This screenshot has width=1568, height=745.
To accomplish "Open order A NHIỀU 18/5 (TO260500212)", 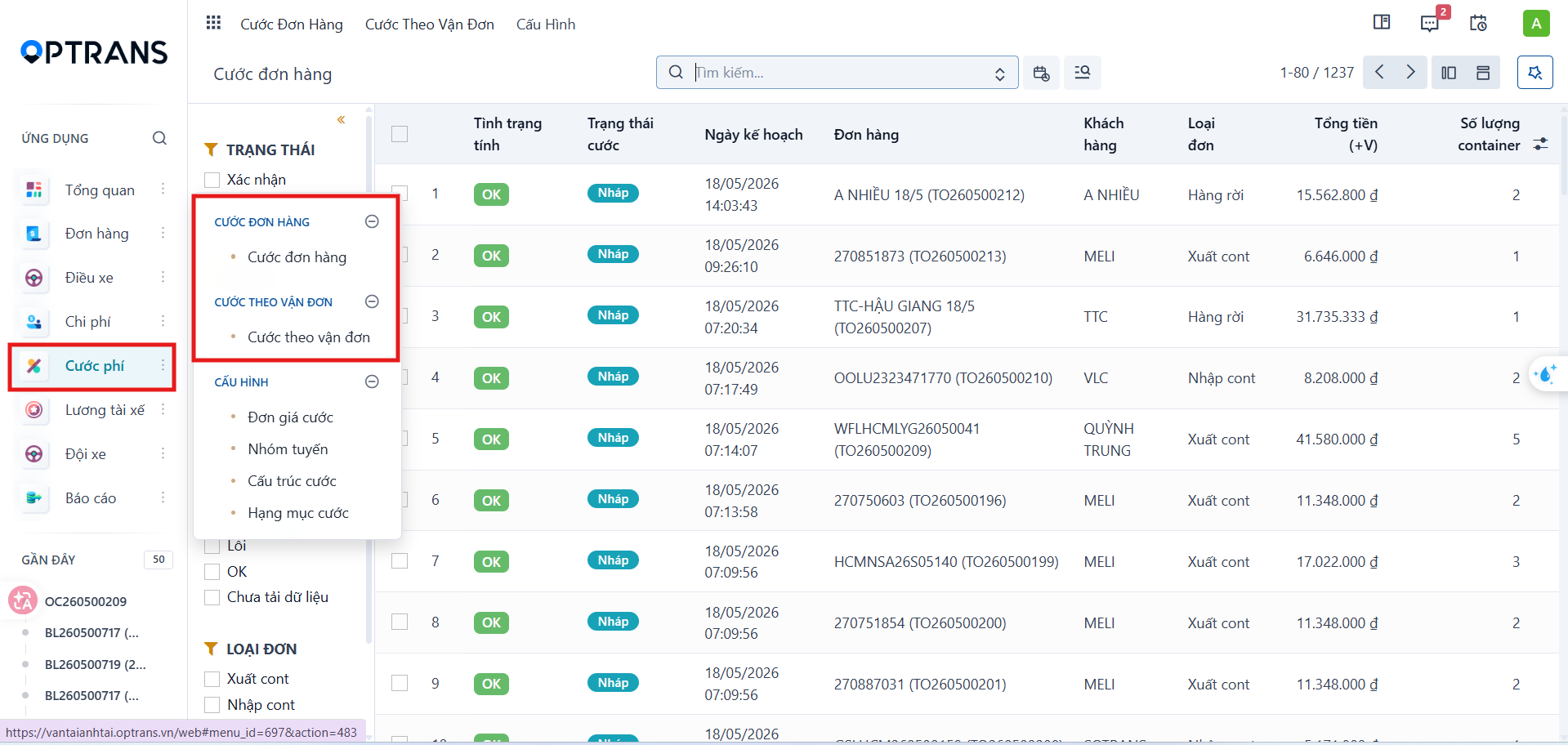I will click(929, 195).
